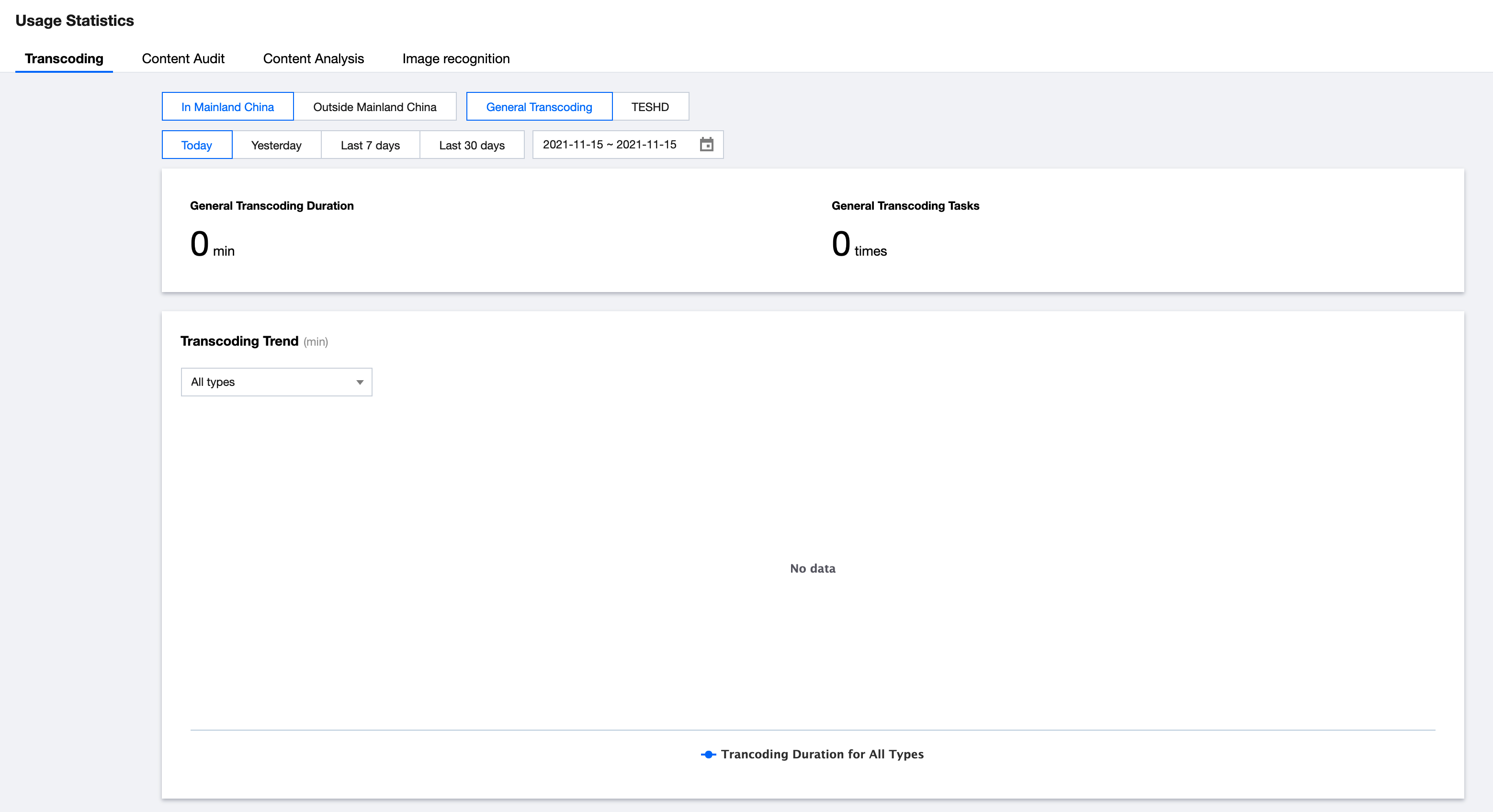Click the blue legend marker for Trancoding Duration
The width and height of the screenshot is (1493, 812).
click(x=708, y=754)
